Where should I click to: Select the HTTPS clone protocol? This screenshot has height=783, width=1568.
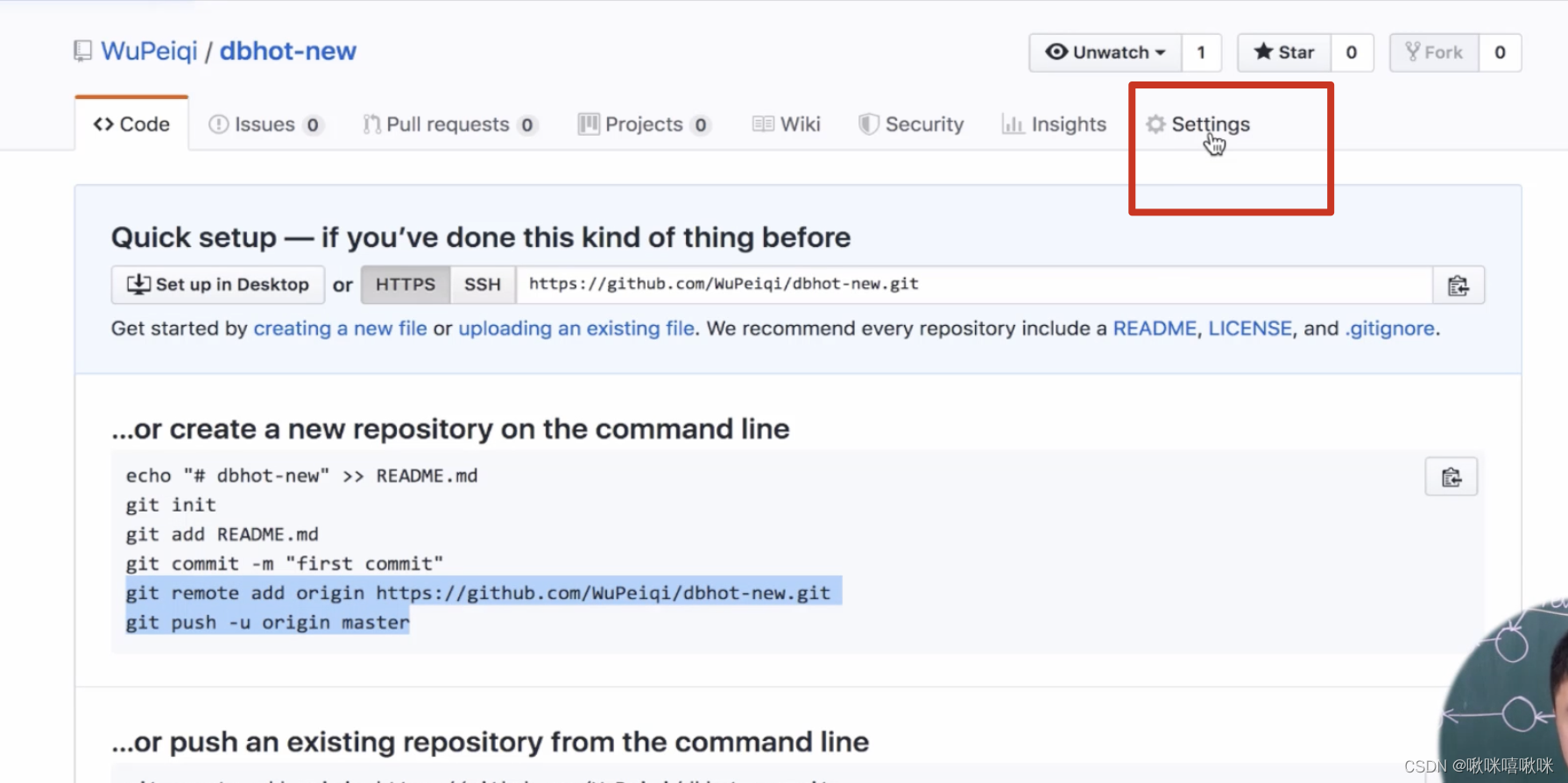pos(406,285)
